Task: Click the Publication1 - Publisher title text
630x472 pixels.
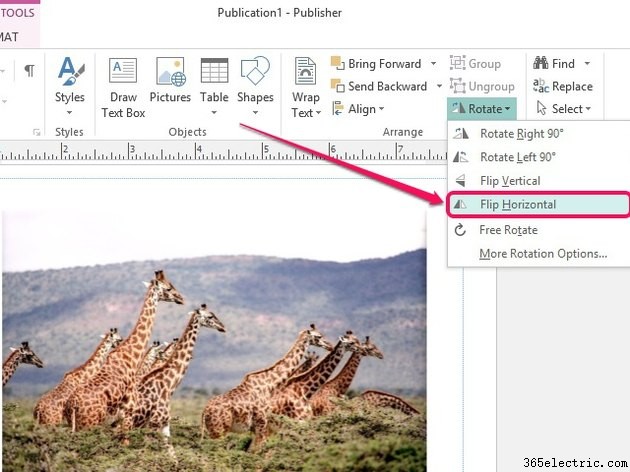Action: [x=279, y=12]
